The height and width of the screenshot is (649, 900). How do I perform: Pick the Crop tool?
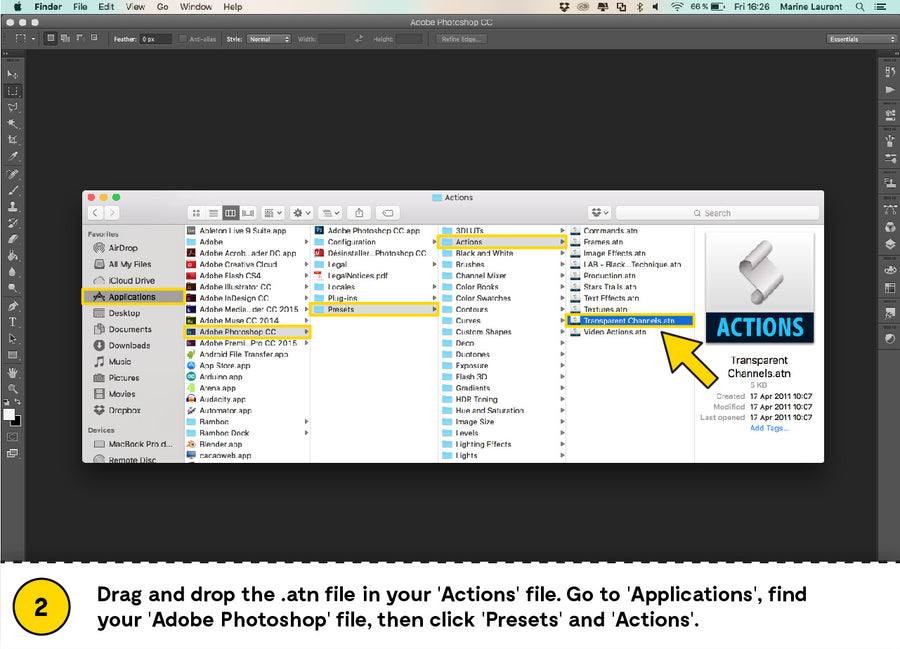pyautogui.click(x=13, y=140)
